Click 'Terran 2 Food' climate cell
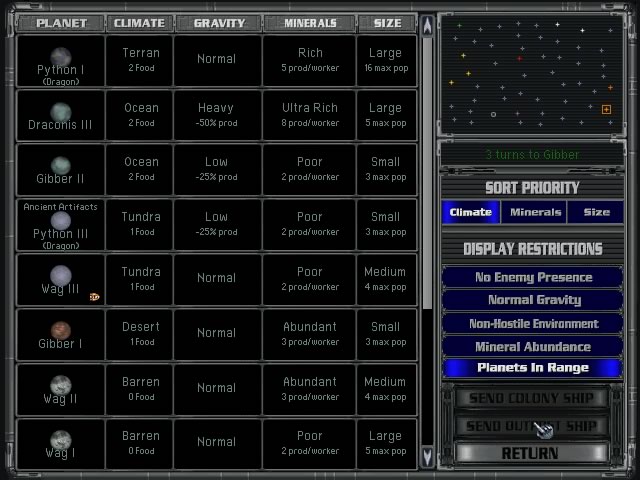 click(139, 60)
